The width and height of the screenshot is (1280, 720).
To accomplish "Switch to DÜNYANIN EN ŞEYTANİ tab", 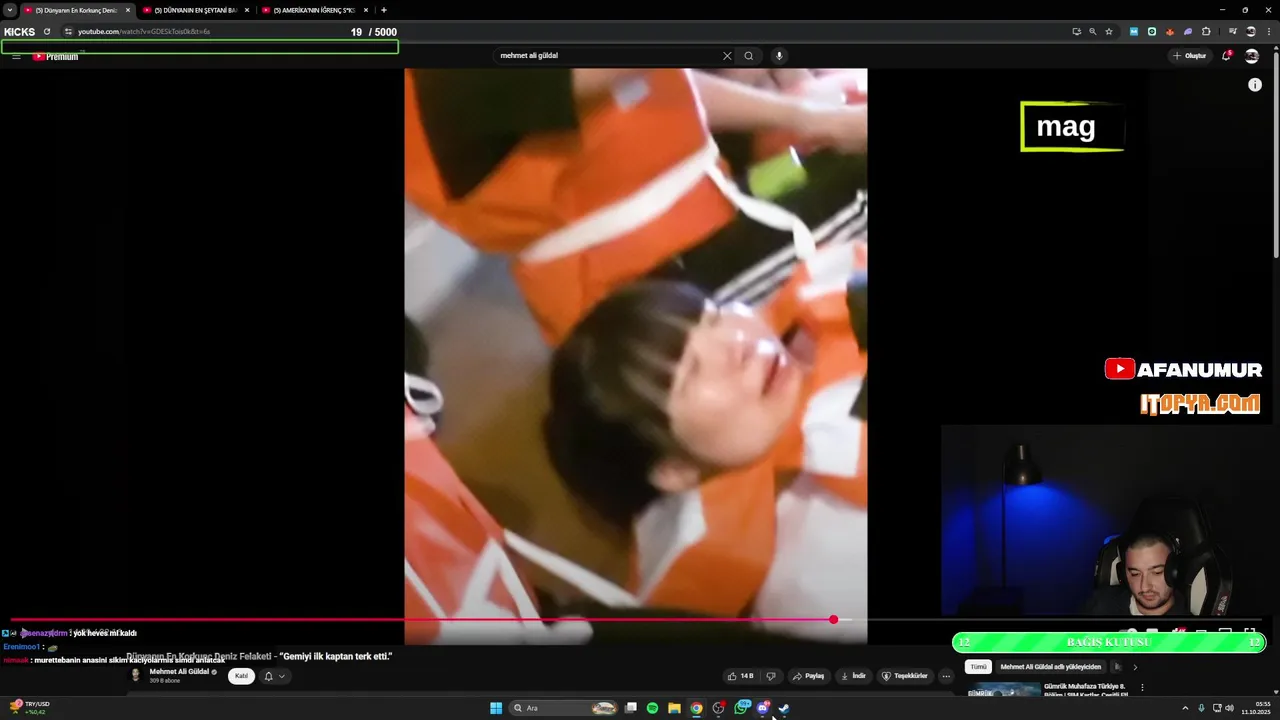I will point(196,10).
